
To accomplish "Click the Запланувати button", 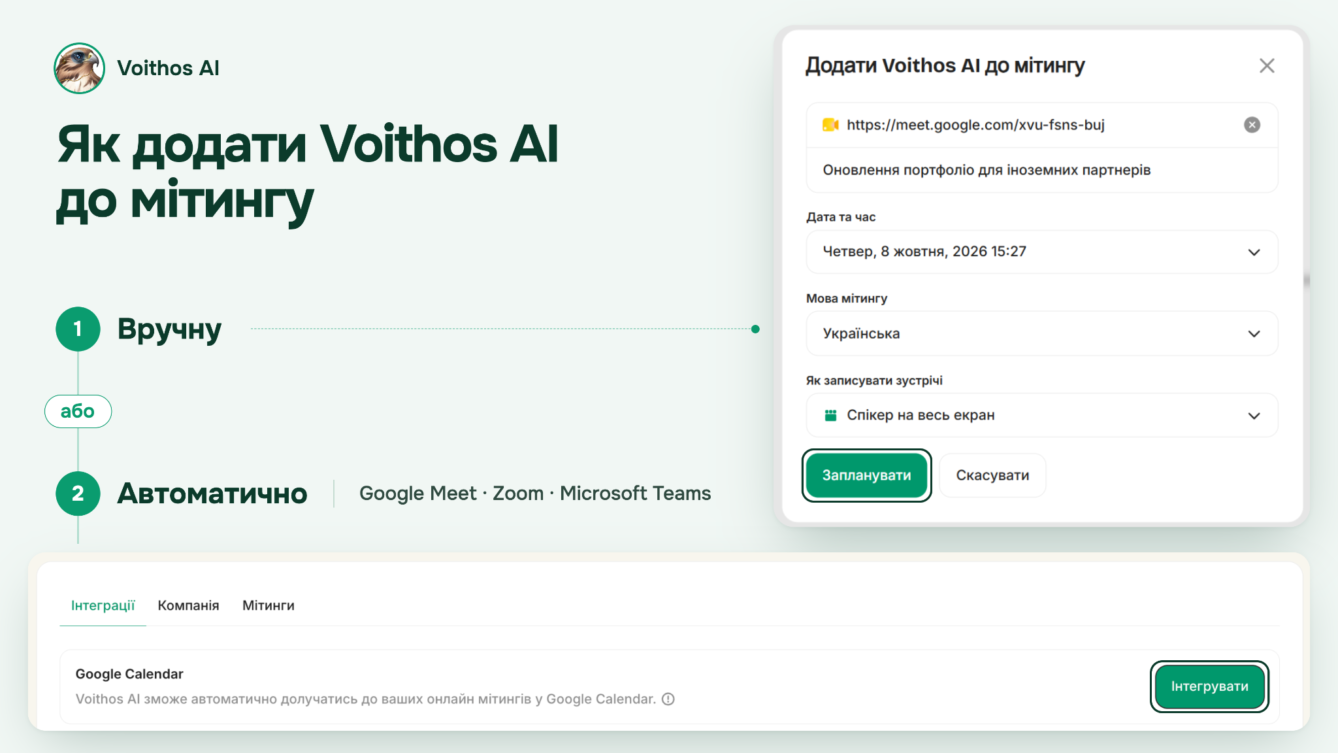I will tap(867, 475).
